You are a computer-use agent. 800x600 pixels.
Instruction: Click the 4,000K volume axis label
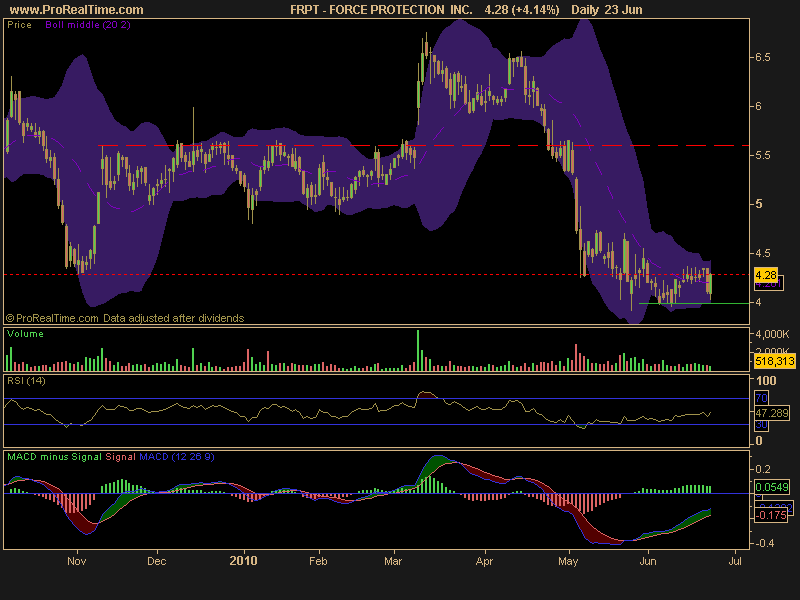coord(772,334)
